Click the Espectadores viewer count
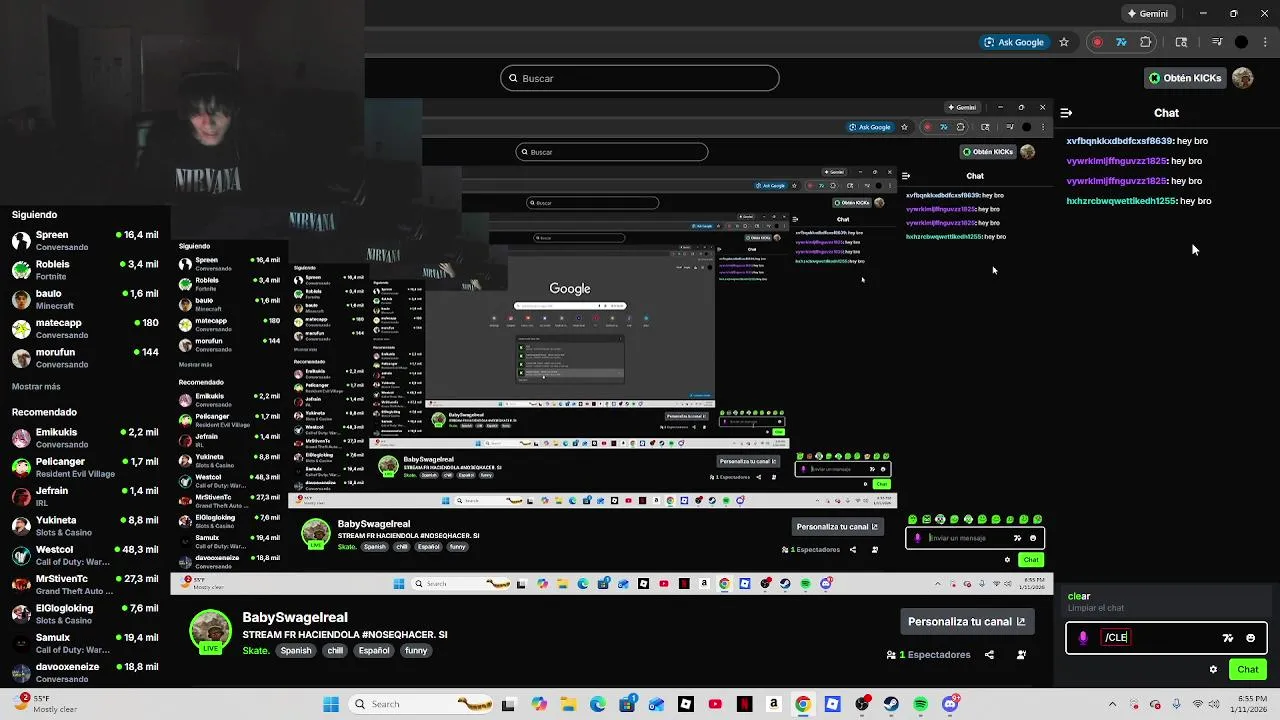Image resolution: width=1280 pixels, height=720 pixels. (x=928, y=655)
